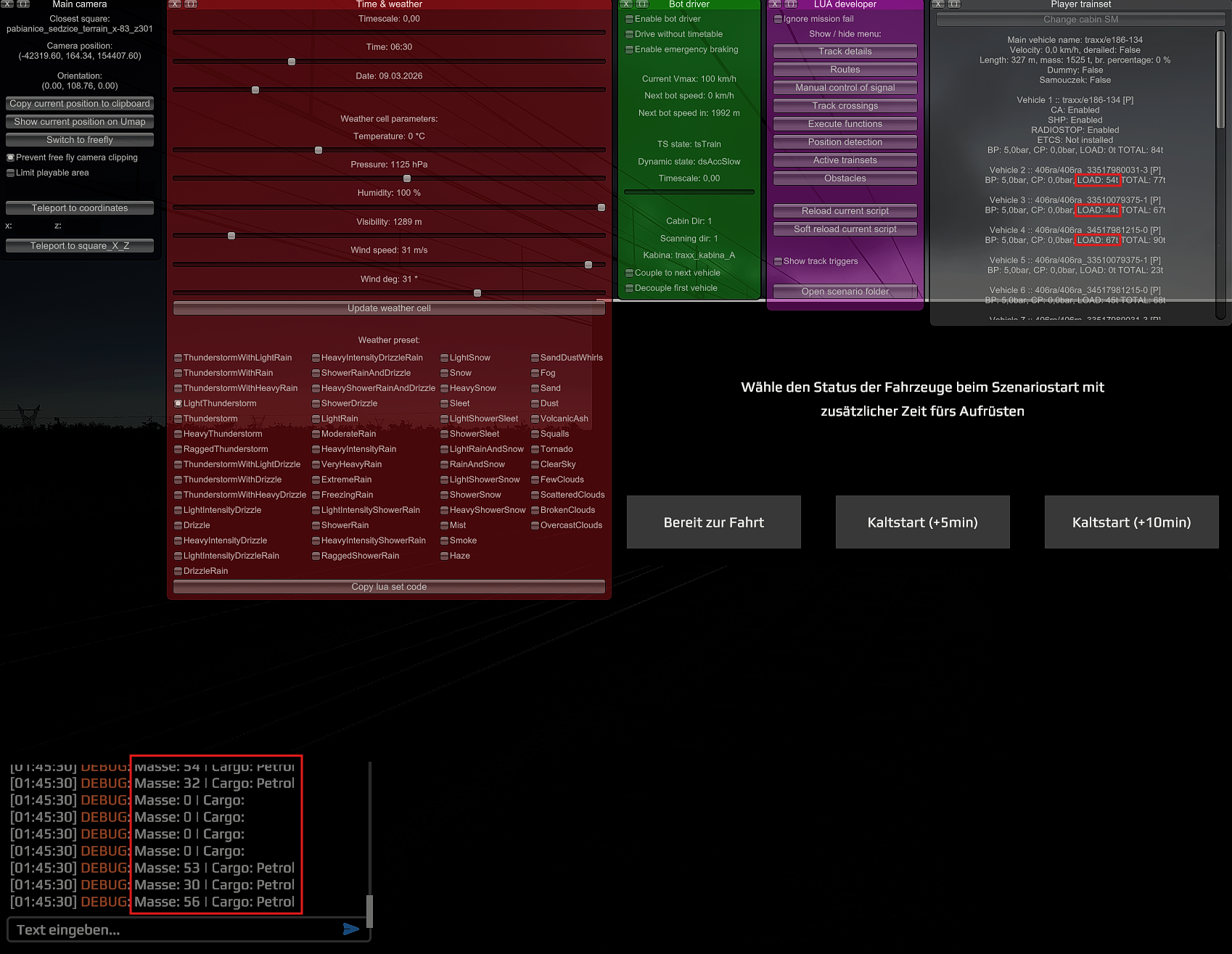Open the Position detection menu
The height and width of the screenshot is (954, 1232).
845,142
